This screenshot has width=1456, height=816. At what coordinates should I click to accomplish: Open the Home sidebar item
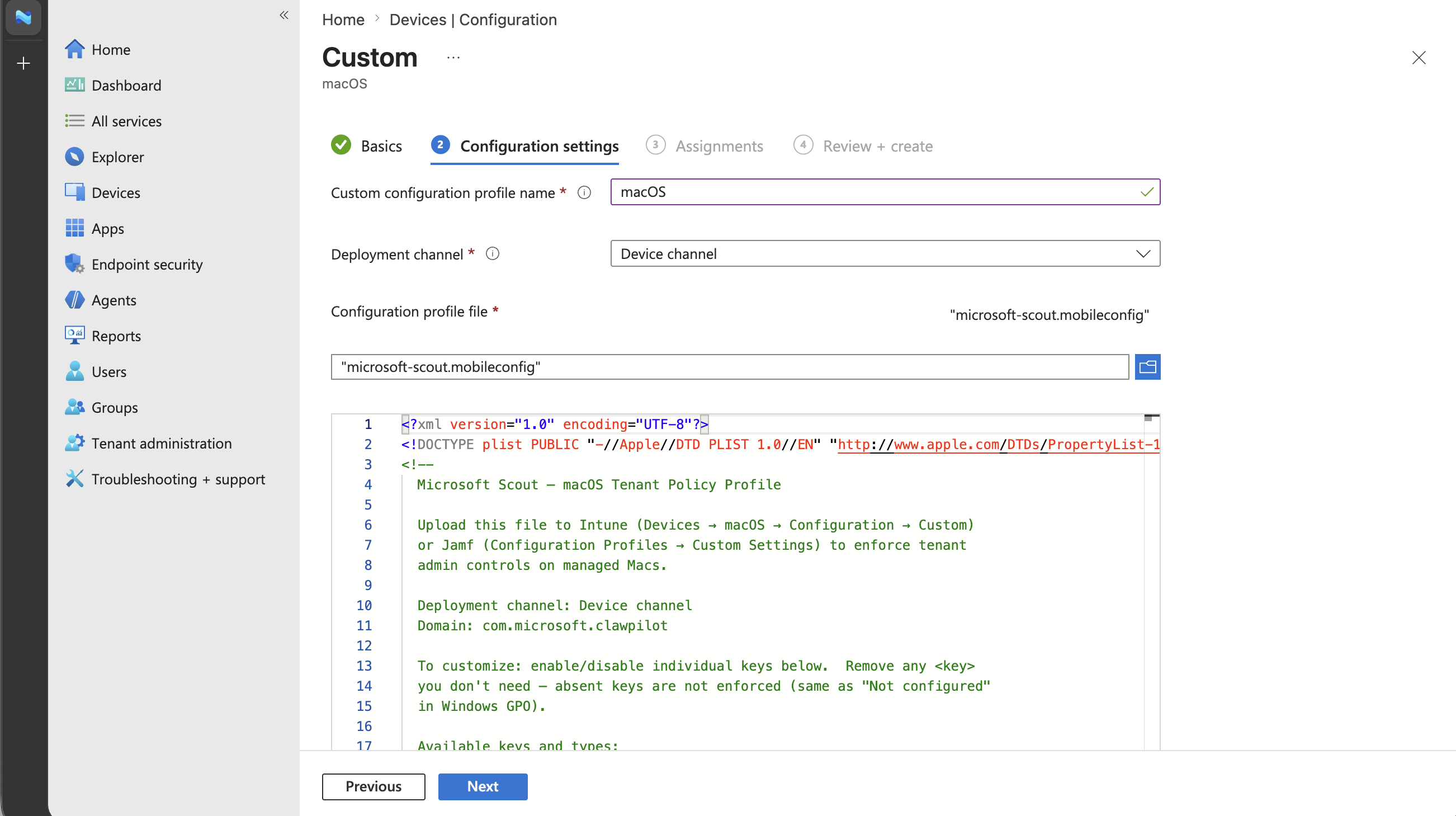(x=97, y=50)
